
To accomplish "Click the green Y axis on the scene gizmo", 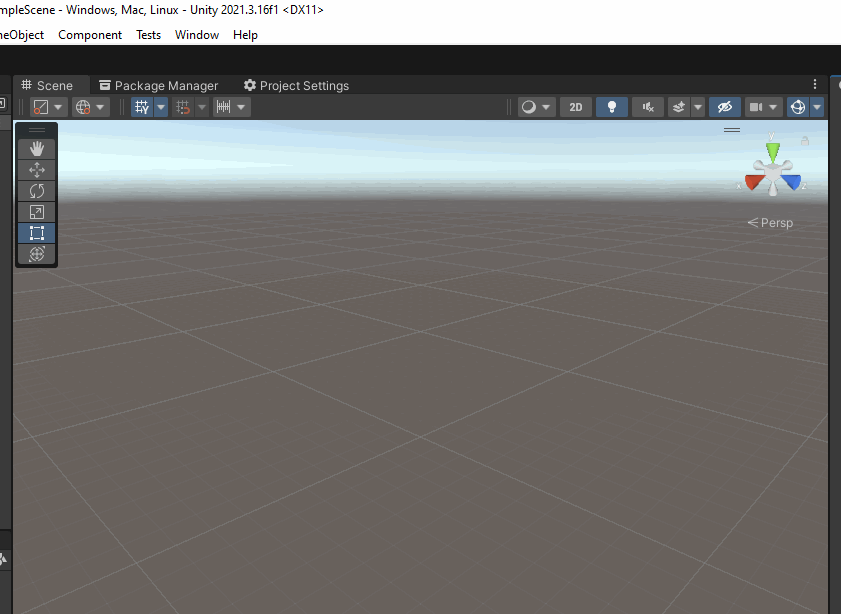I will click(x=773, y=148).
